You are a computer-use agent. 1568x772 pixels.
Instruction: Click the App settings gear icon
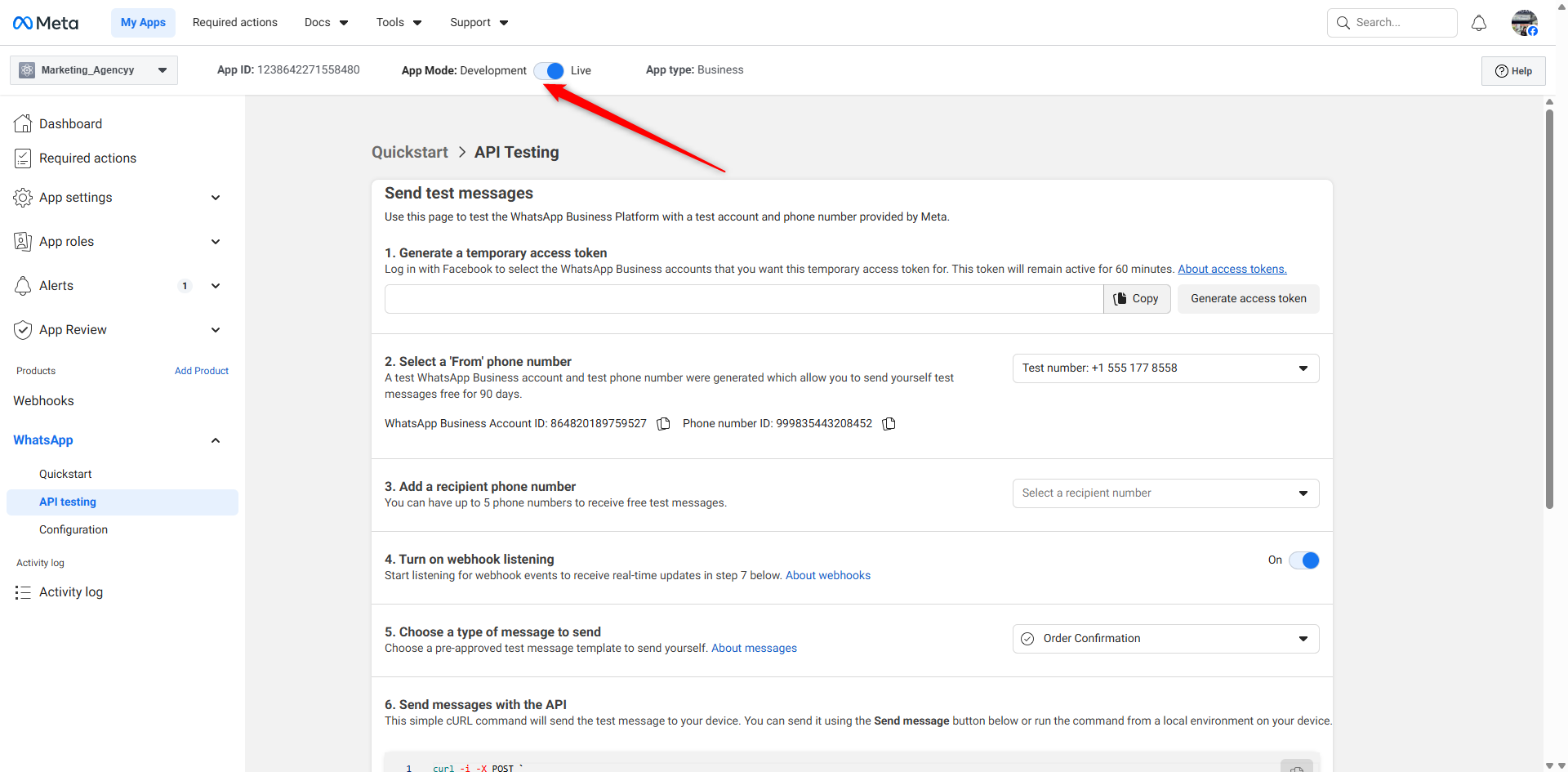[23, 198]
